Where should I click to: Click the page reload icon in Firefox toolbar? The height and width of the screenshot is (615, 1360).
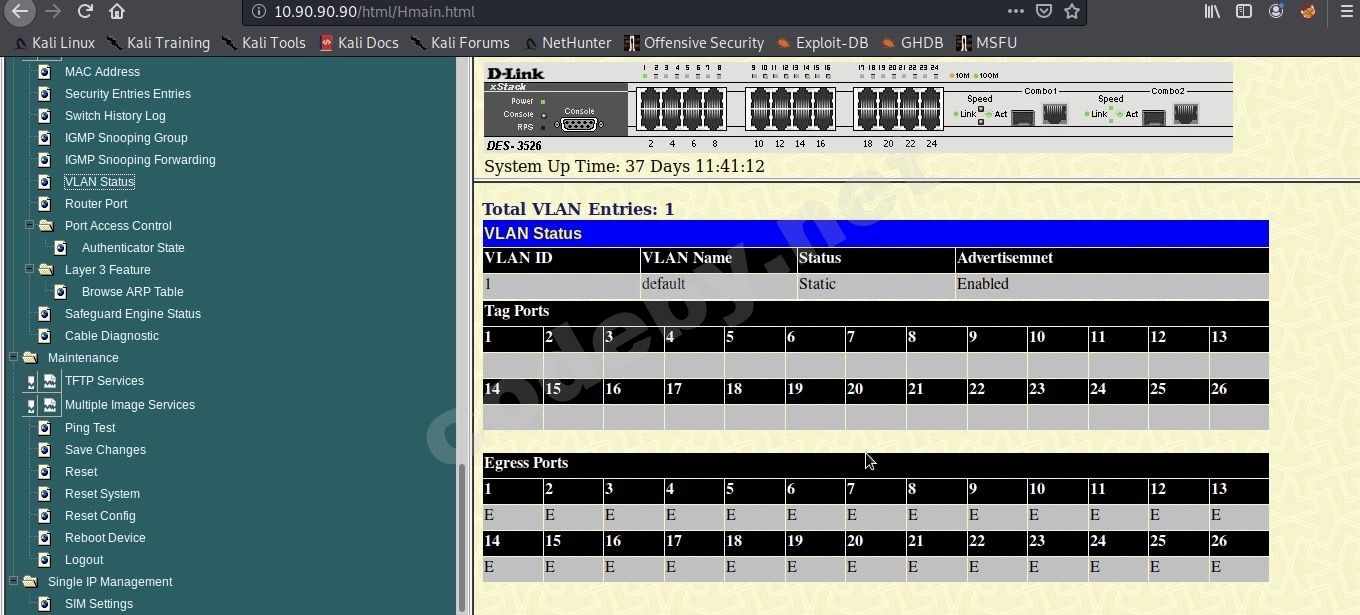click(85, 12)
